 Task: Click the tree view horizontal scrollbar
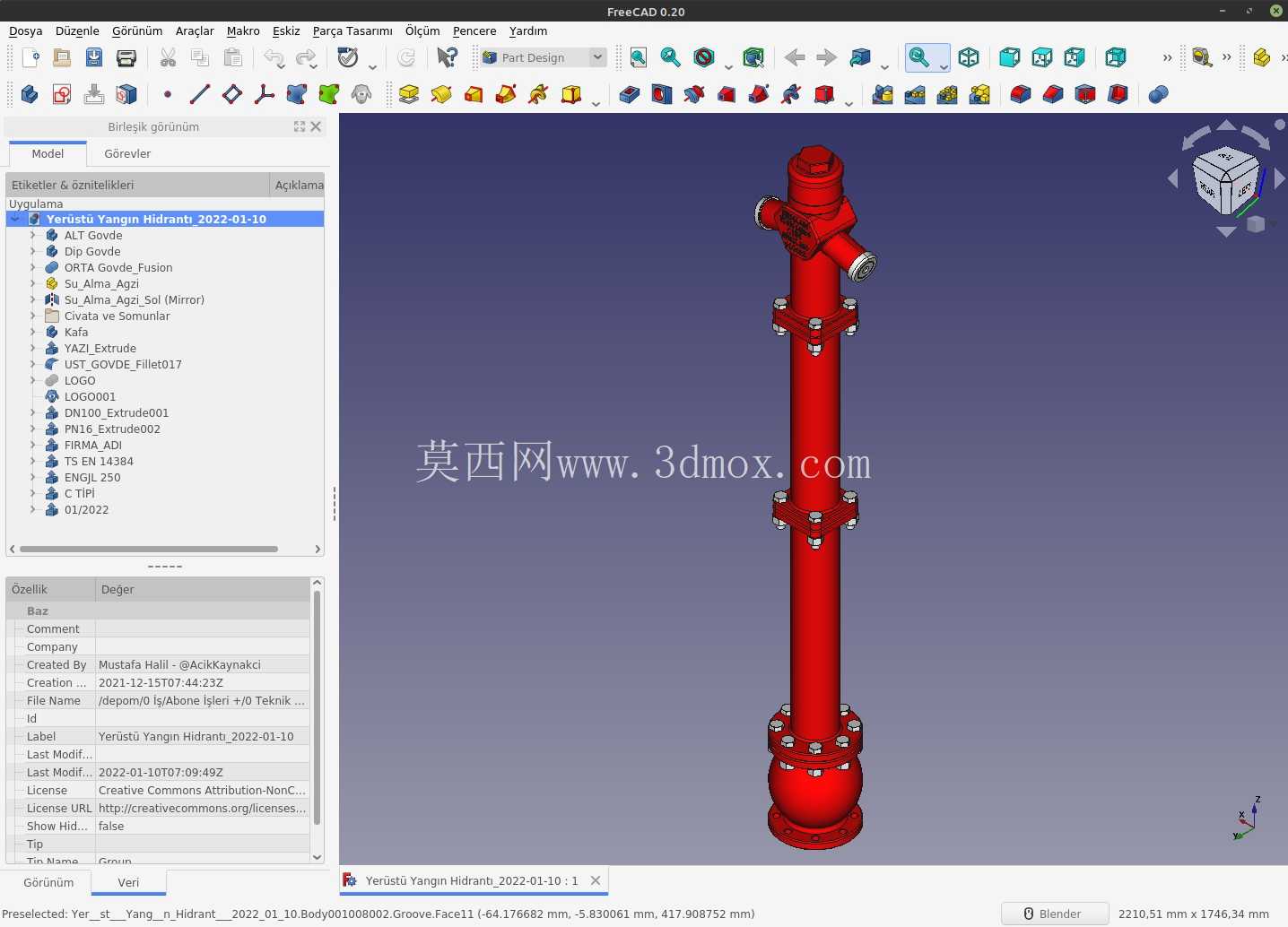(149, 549)
